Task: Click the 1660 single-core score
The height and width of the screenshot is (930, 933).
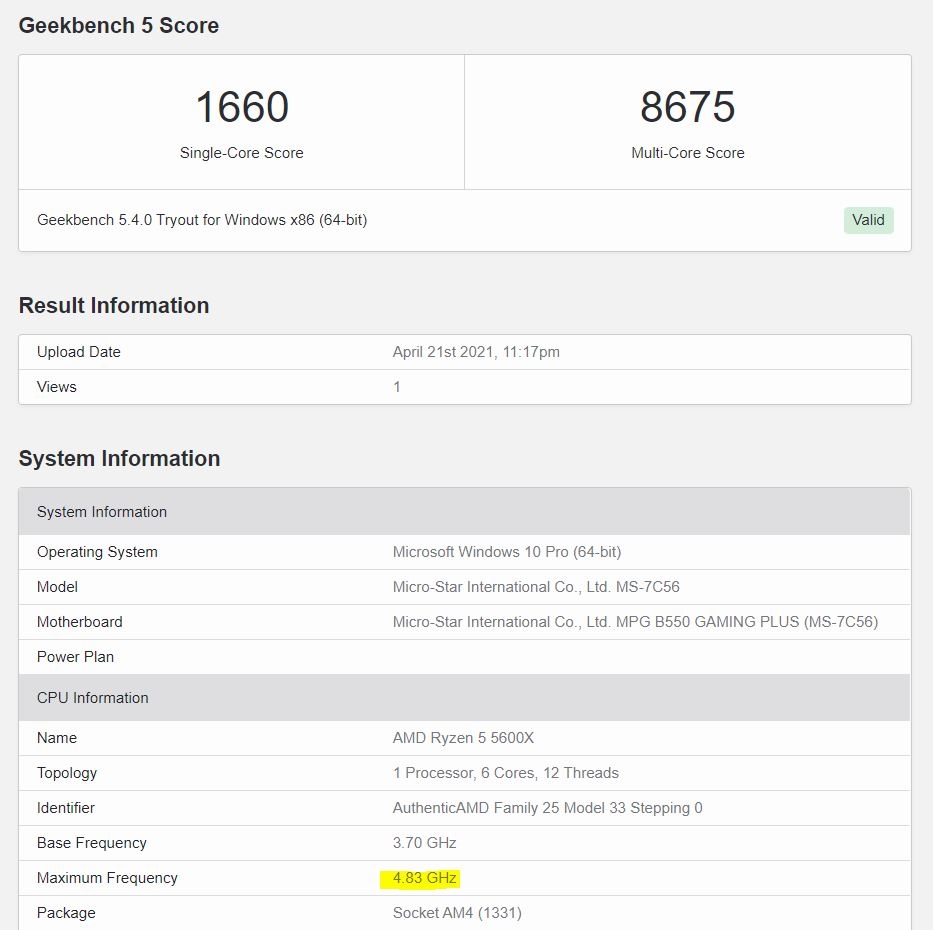Action: pyautogui.click(x=242, y=108)
